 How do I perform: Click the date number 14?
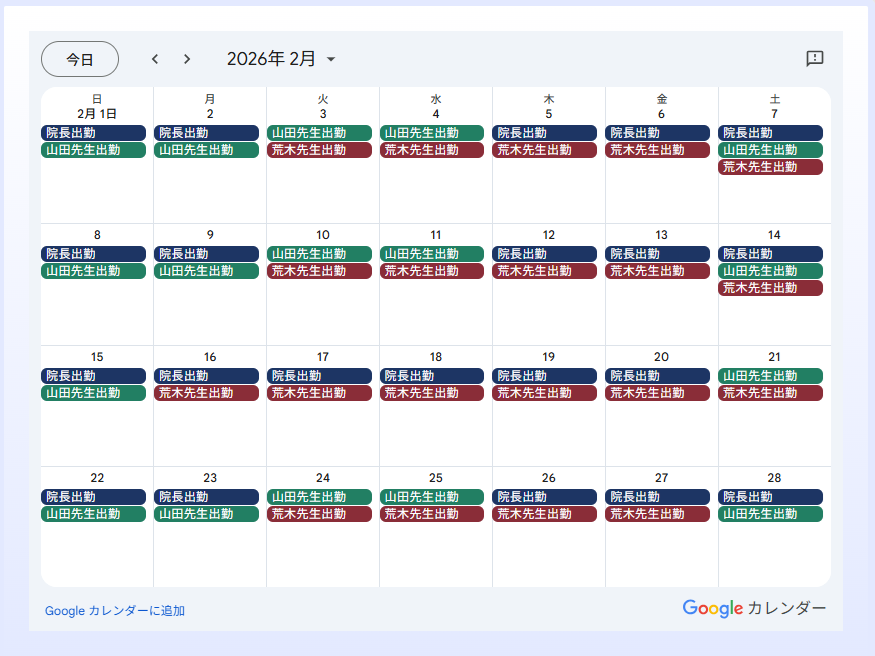click(774, 235)
